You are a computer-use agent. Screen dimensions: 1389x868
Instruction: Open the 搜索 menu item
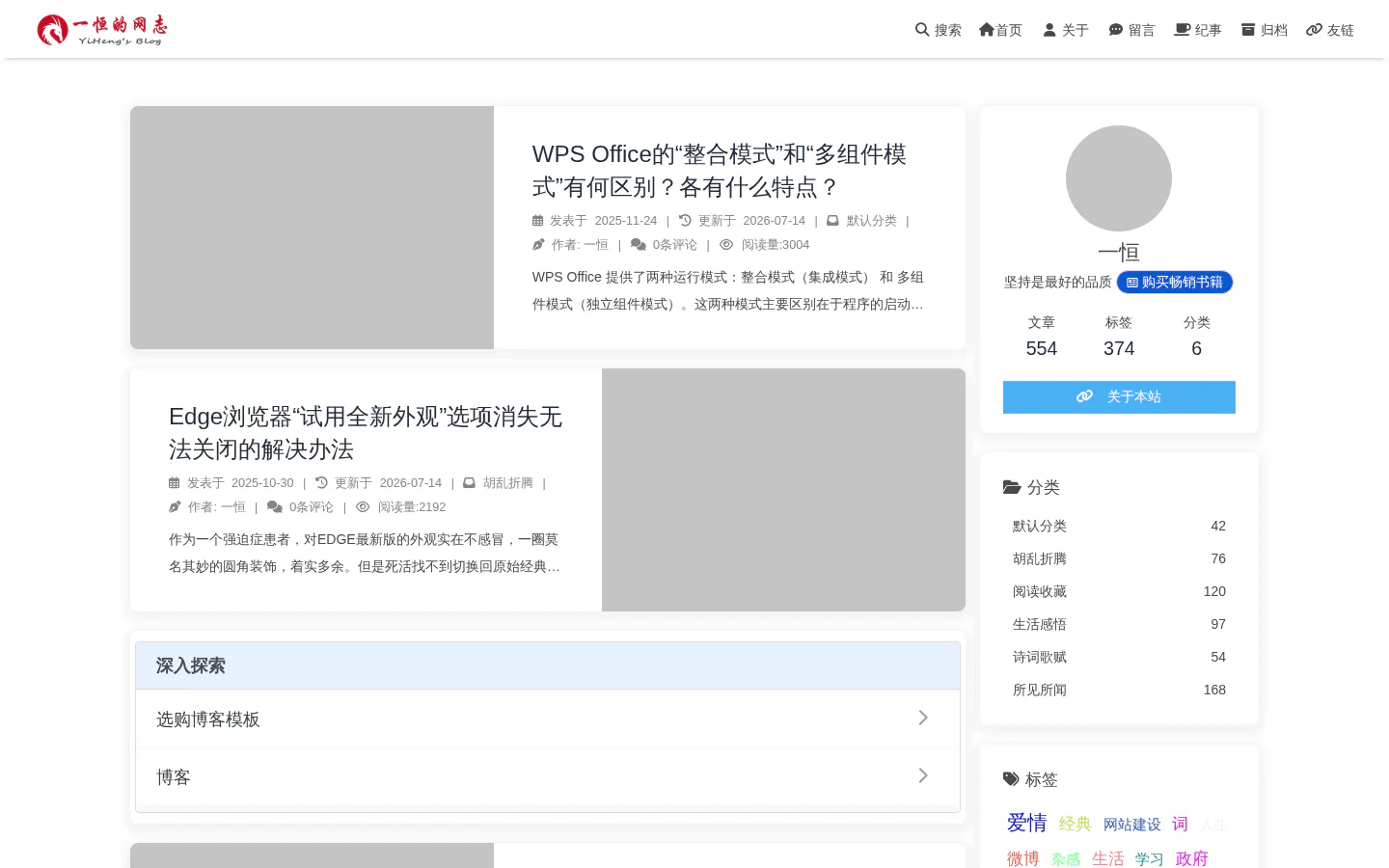(939, 30)
